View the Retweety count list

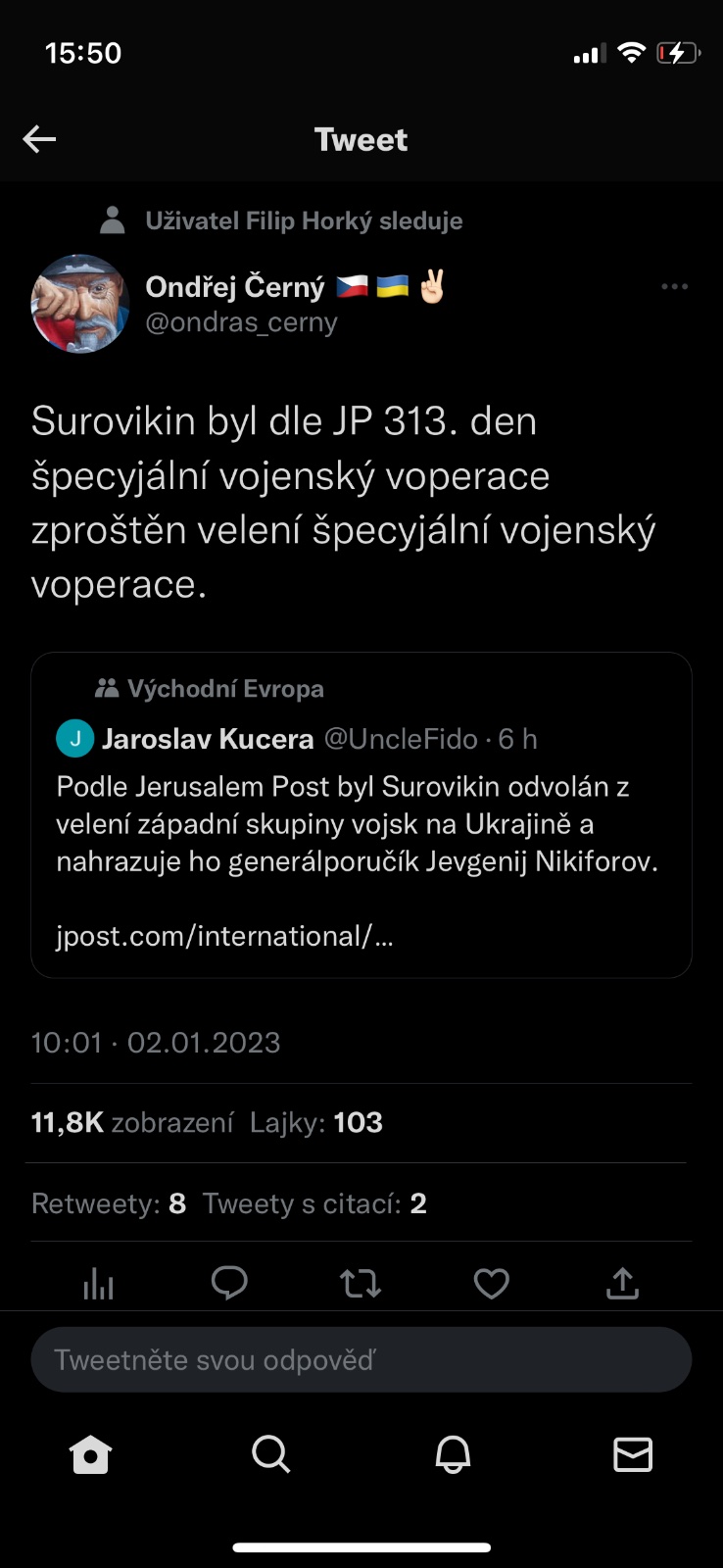click(x=109, y=1203)
